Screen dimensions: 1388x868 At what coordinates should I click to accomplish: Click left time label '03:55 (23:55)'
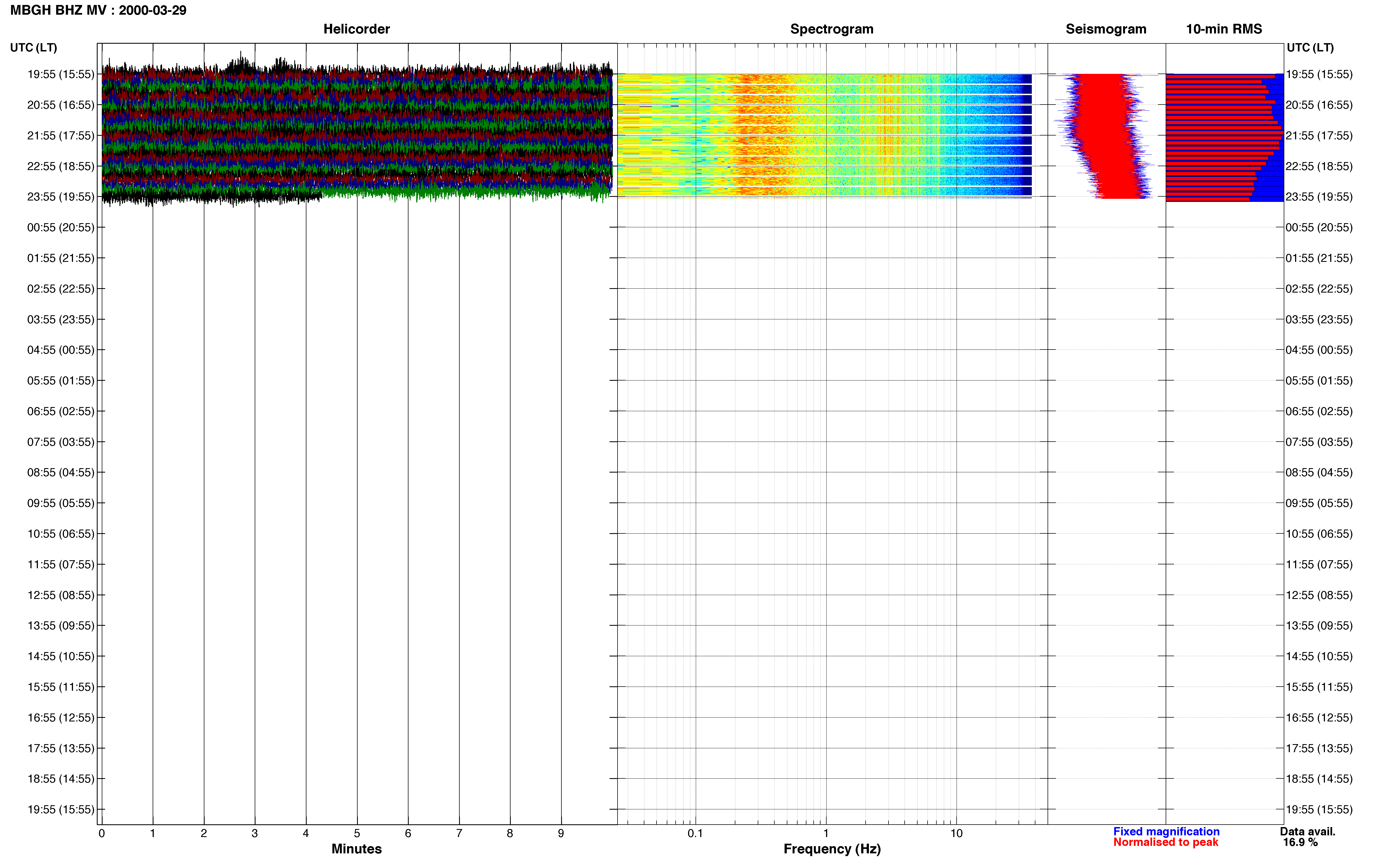point(61,319)
